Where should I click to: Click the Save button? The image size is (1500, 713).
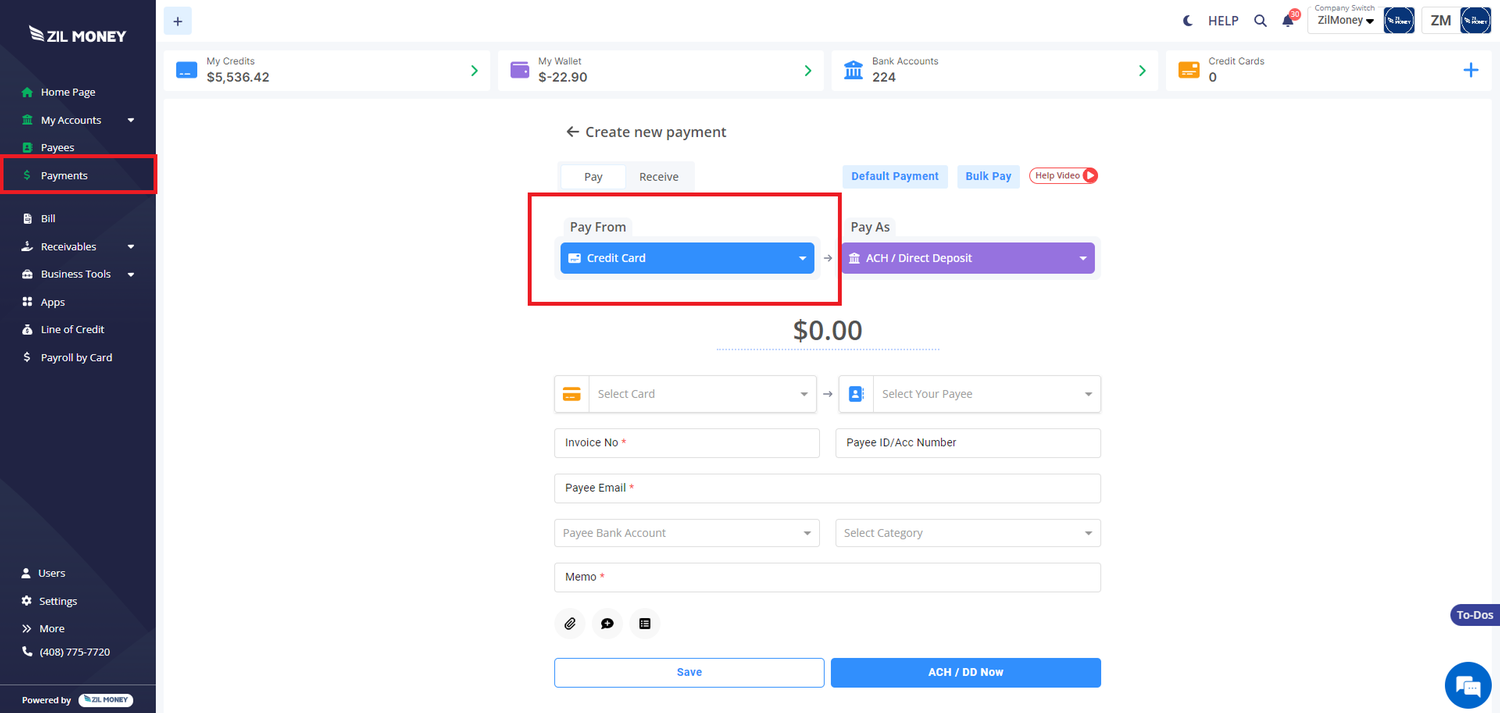click(689, 672)
